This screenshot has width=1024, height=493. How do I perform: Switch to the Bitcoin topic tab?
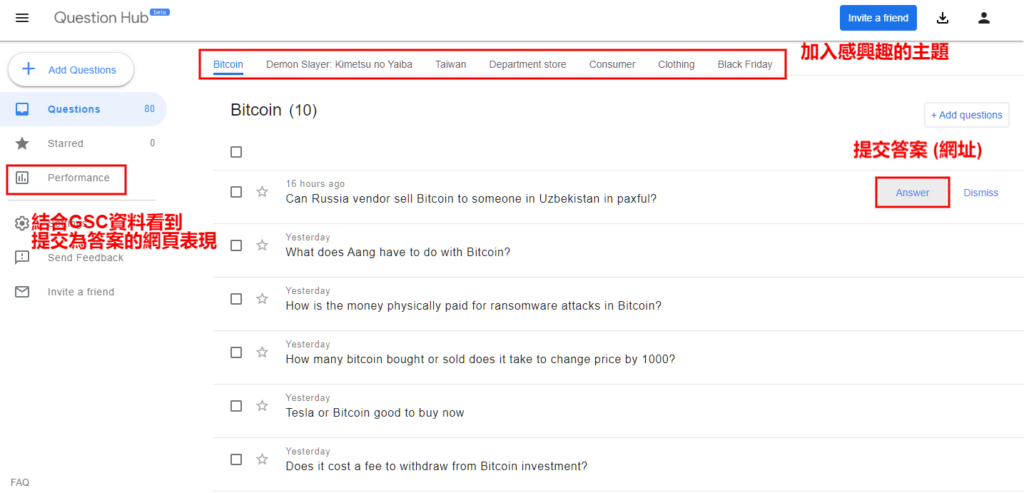[228, 65]
